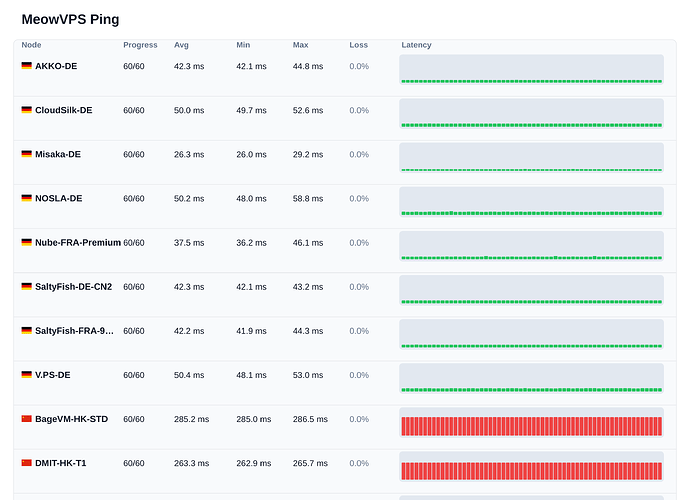Screen dimensions: 690x500
Task: Click the Loss column header
Action: pyautogui.click(x=358, y=45)
